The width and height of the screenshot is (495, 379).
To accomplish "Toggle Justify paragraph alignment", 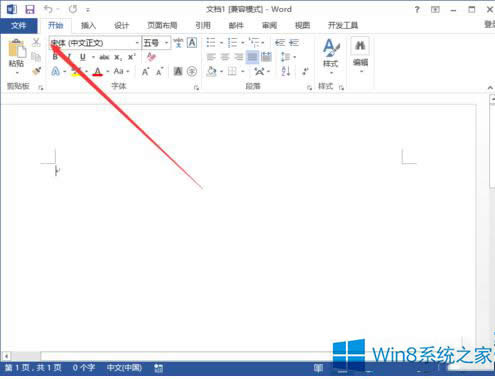I will coord(252,57).
